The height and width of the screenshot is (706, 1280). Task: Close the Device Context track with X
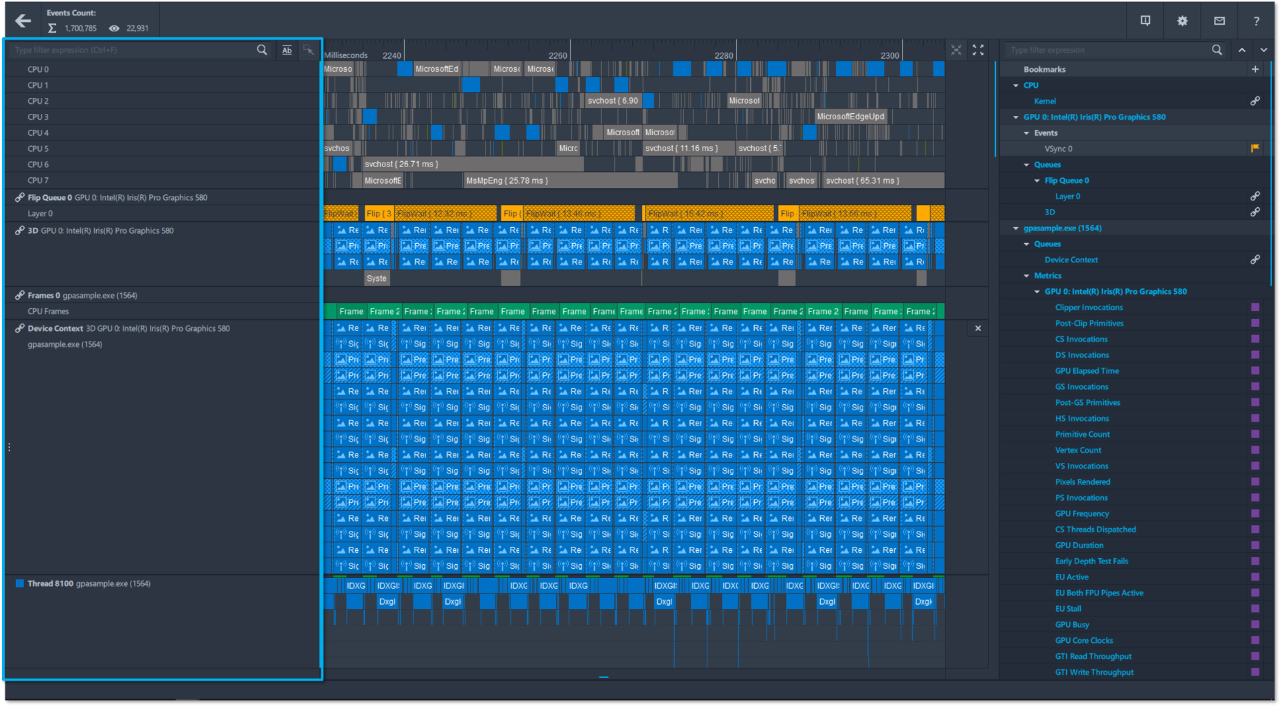click(x=978, y=328)
